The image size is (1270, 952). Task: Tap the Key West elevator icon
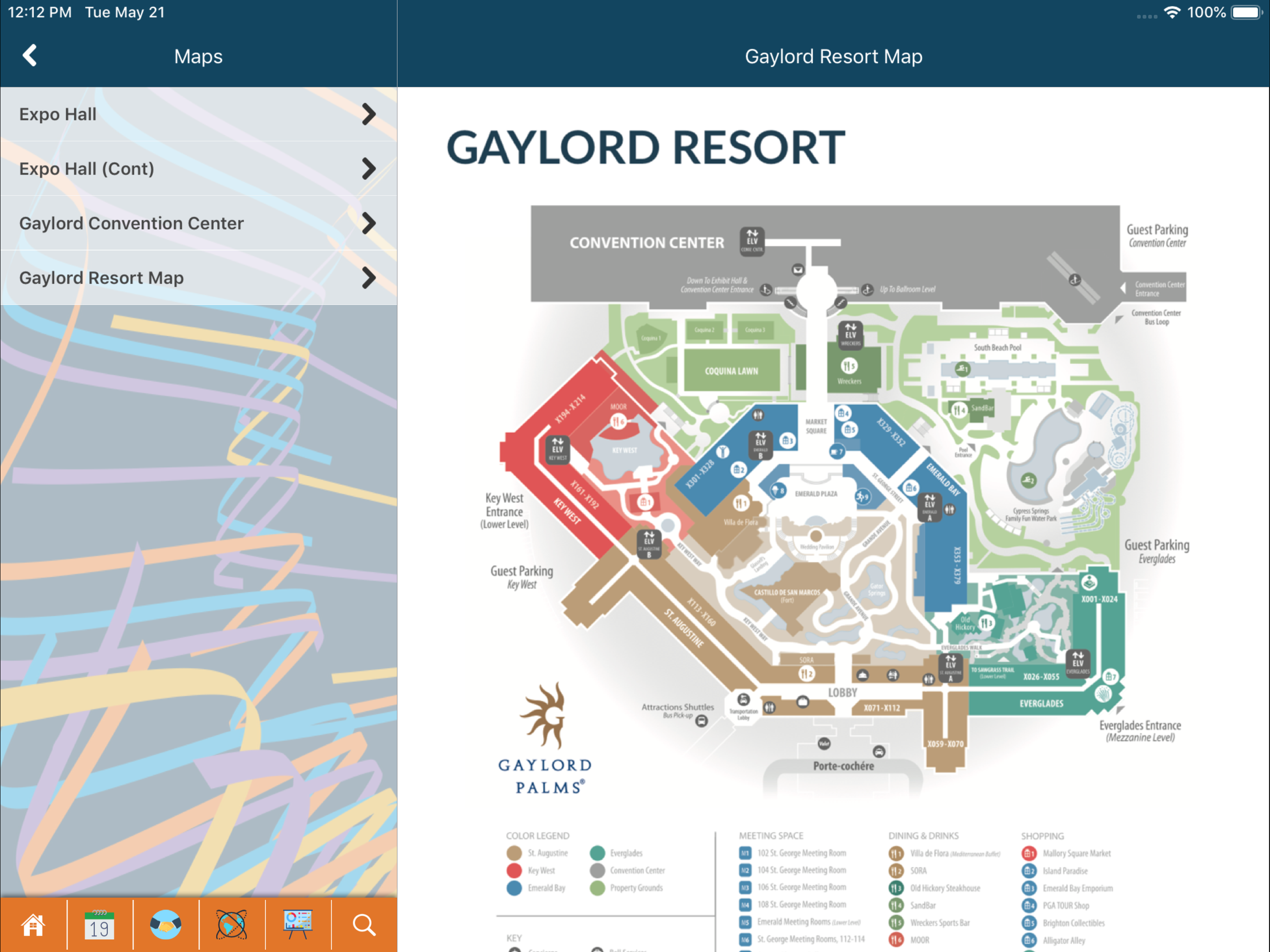point(557,449)
